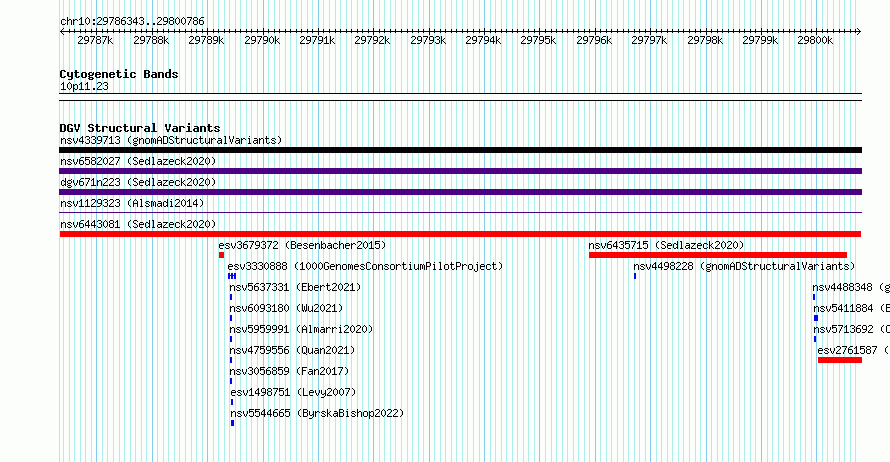
Task: Click the DGV Structural Variants track title
Action: [140, 128]
